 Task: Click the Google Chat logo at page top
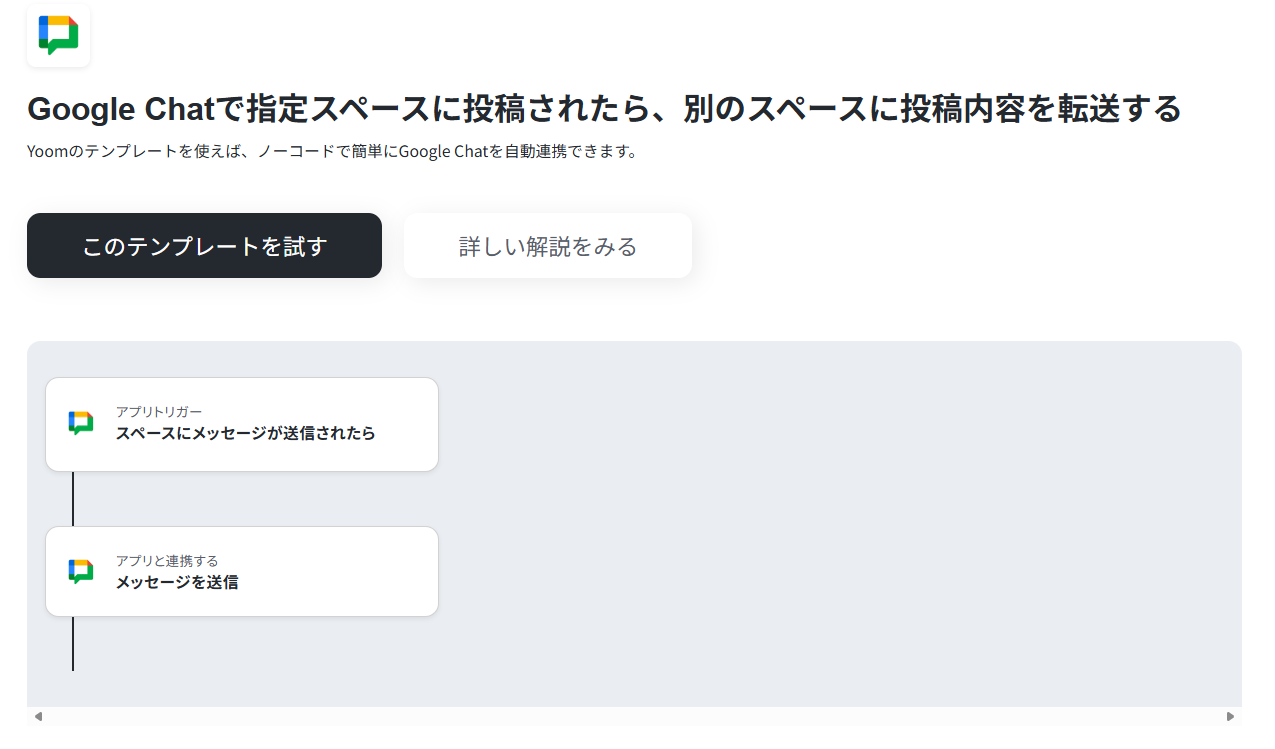click(x=58, y=35)
